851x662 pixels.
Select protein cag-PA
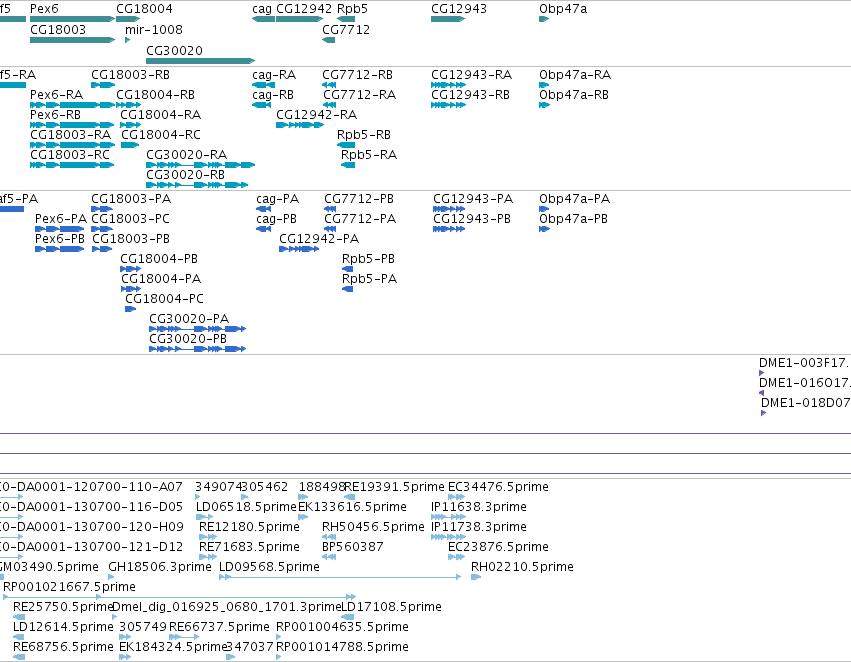(x=277, y=199)
